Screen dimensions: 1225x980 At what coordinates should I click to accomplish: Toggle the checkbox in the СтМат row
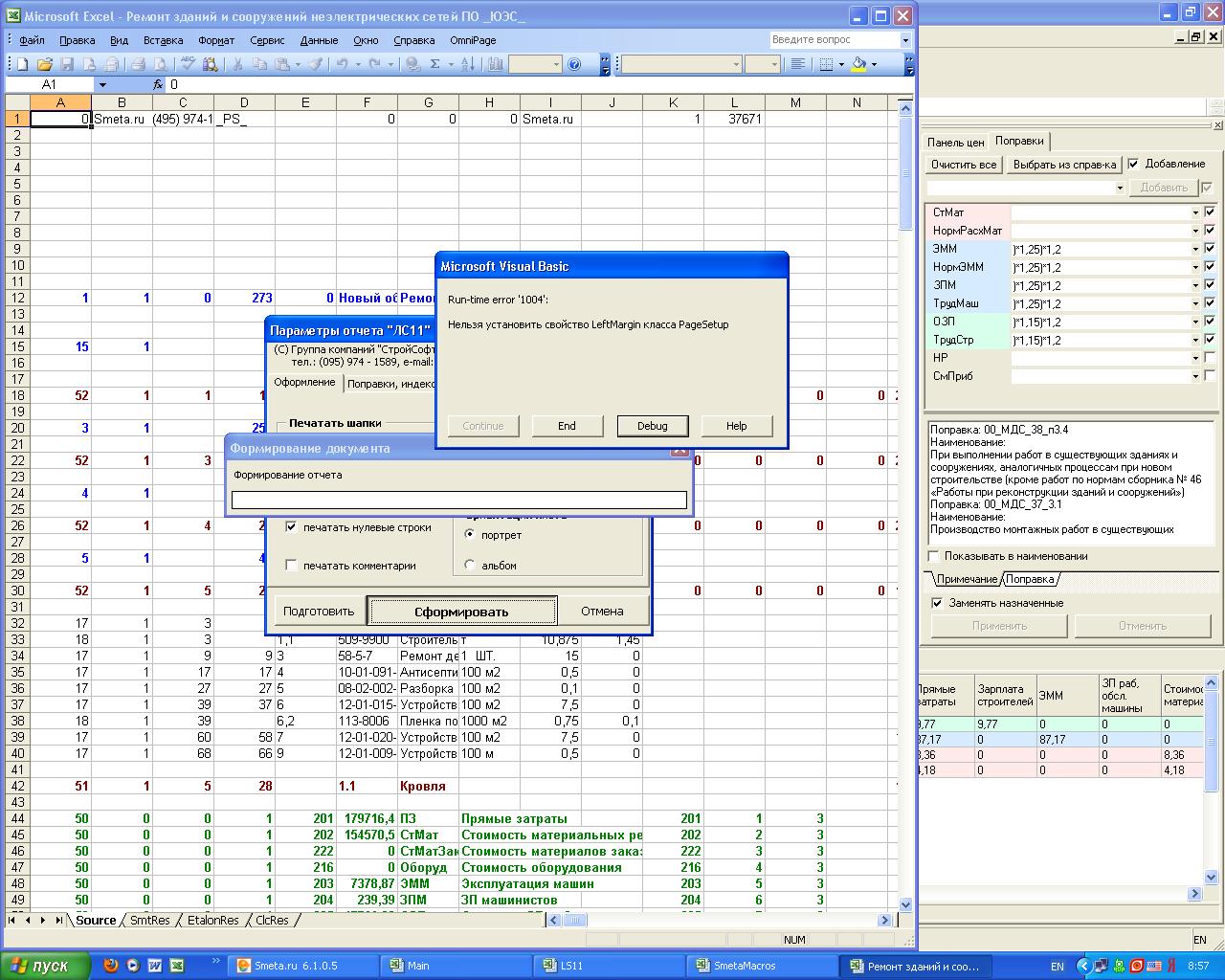[1210, 212]
